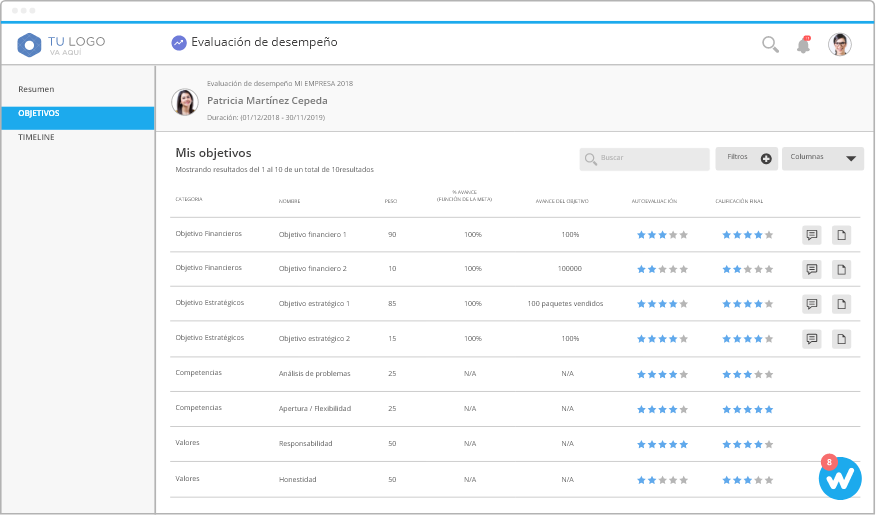Open comments for Objetivo financiero 1
Screen dimensions: 876x515
click(812, 235)
